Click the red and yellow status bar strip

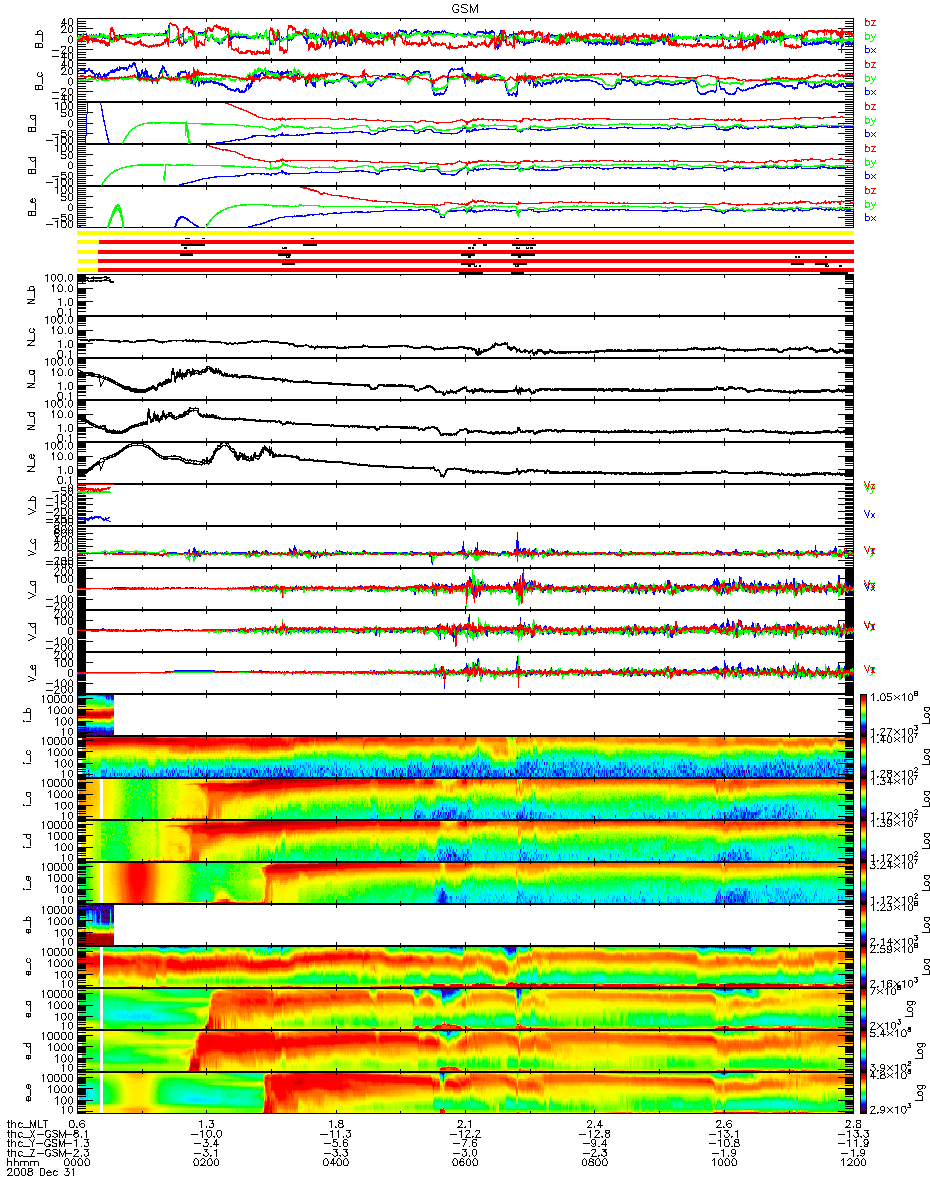[464, 254]
